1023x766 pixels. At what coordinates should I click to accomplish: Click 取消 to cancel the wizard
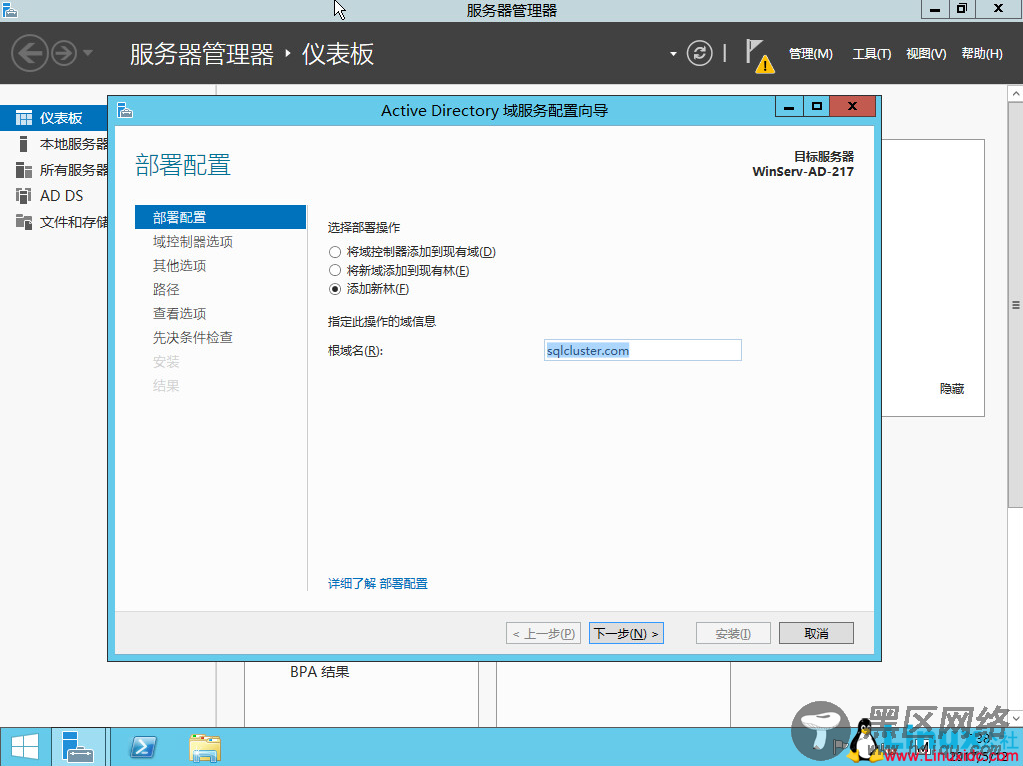pyautogui.click(x=816, y=634)
